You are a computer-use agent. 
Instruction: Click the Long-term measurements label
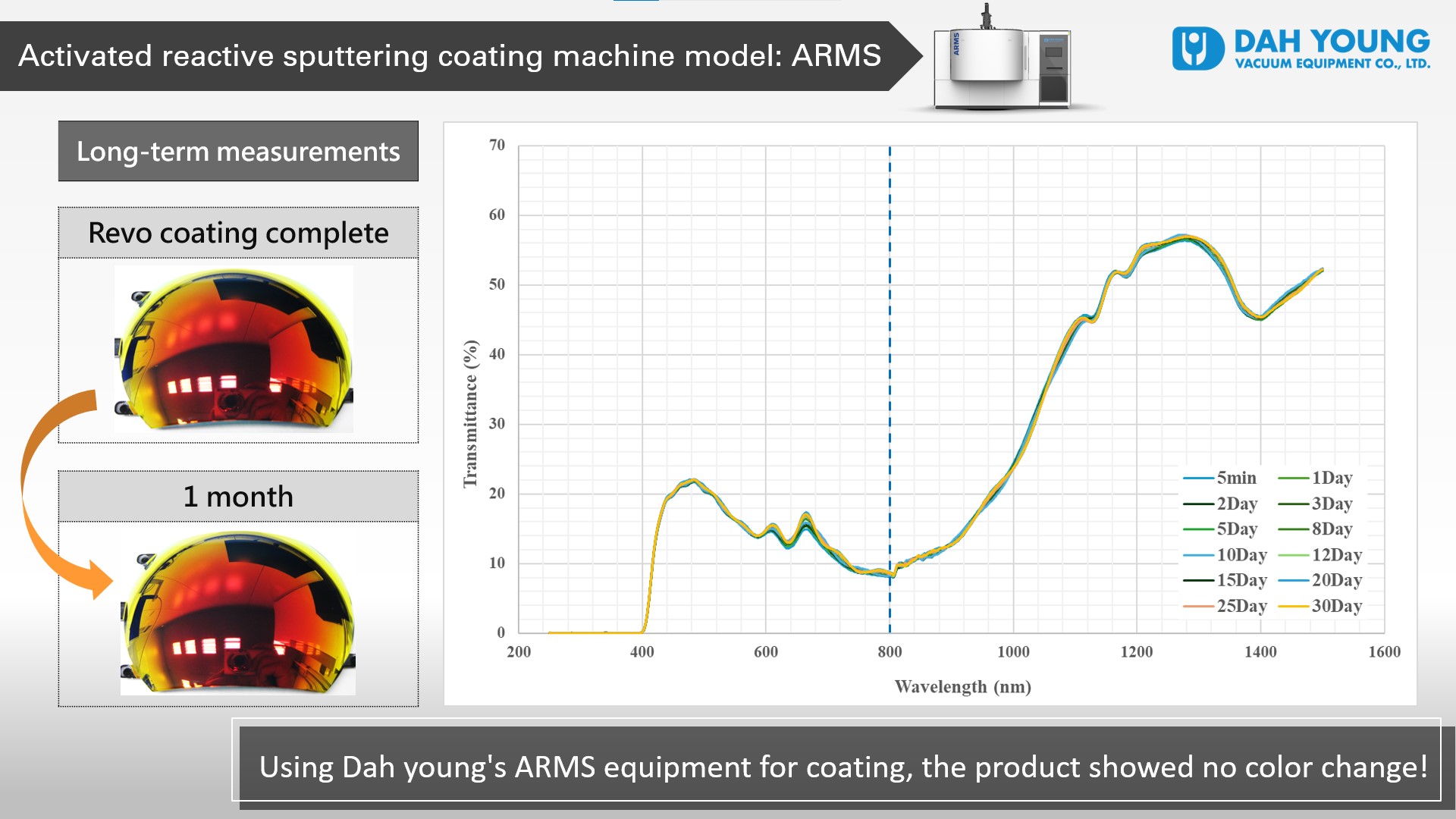coord(238,151)
